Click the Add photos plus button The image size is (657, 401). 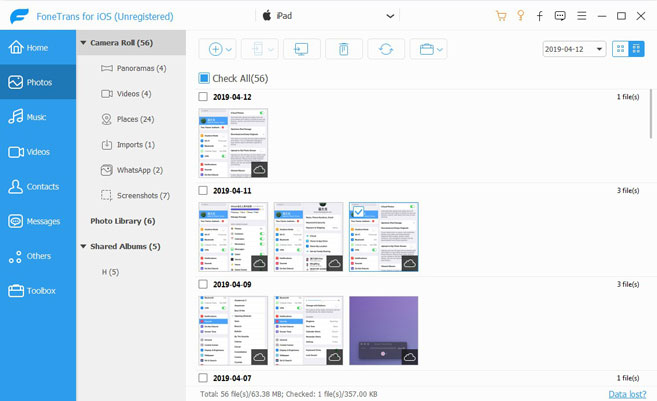point(216,49)
